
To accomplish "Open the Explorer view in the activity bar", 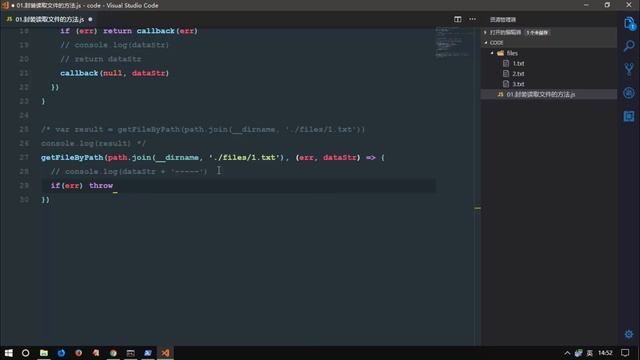I will click(629, 23).
